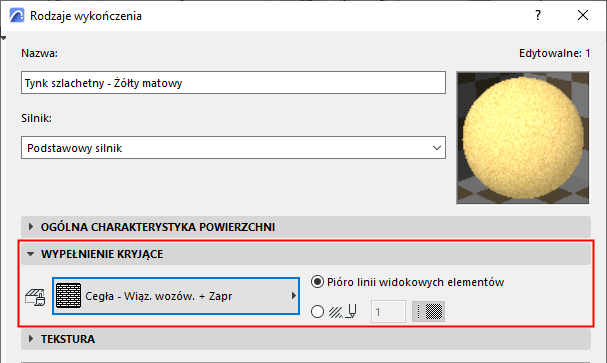This screenshot has height=363, width=607.
Task: Click the yellow sphere material preview
Action: (523, 138)
